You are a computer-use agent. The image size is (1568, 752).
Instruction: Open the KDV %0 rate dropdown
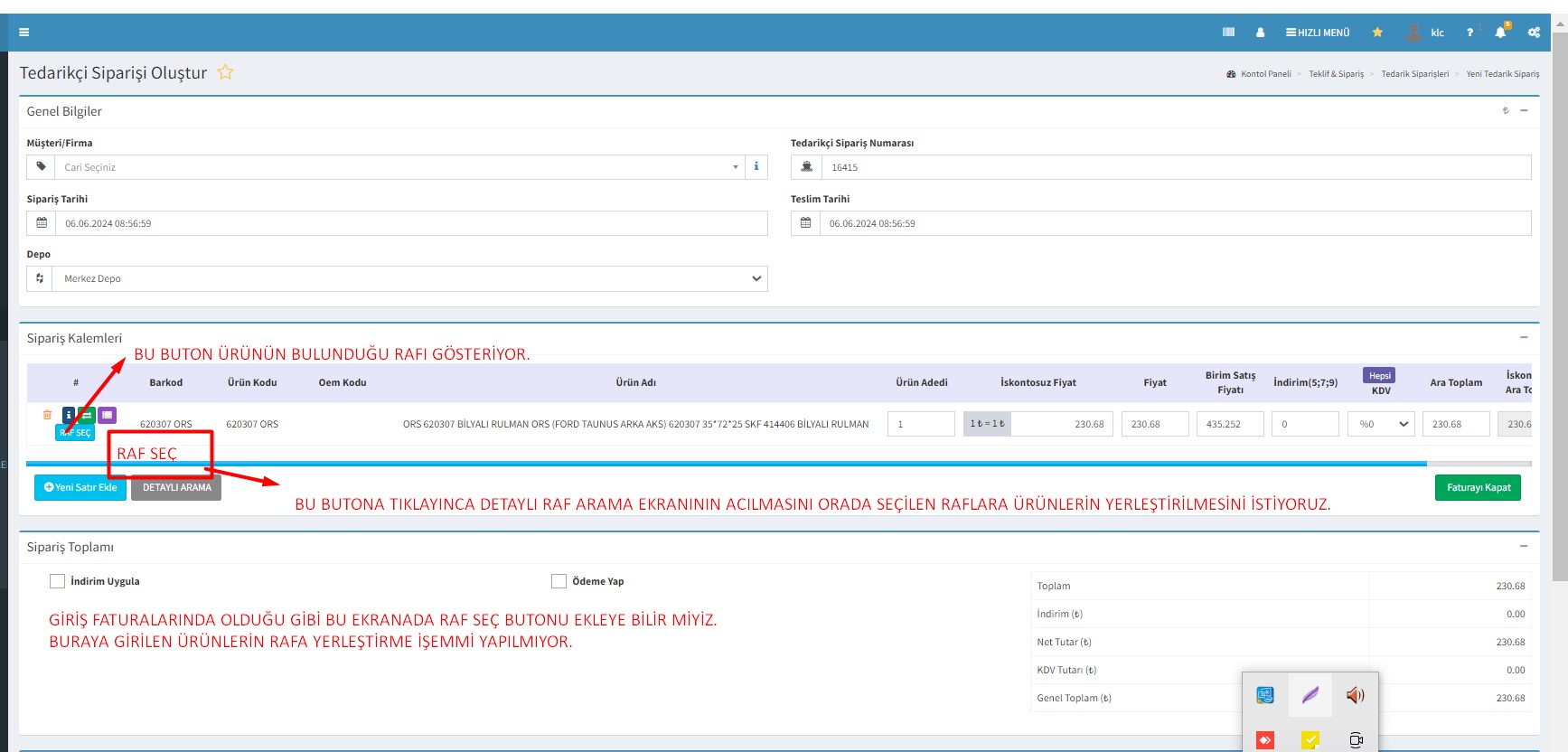coord(1381,424)
